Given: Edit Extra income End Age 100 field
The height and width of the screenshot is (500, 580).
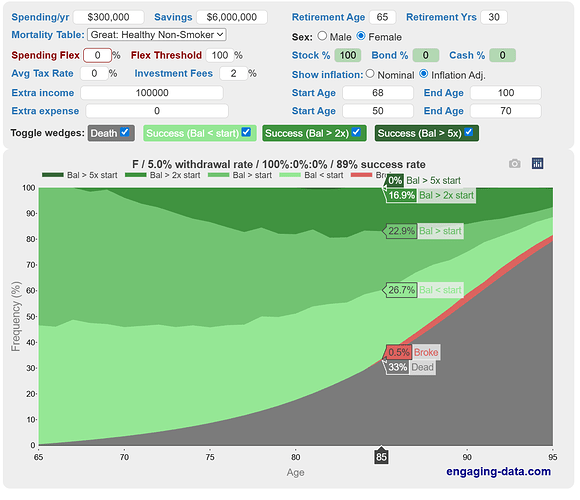Looking at the screenshot, I should [x=506, y=92].
